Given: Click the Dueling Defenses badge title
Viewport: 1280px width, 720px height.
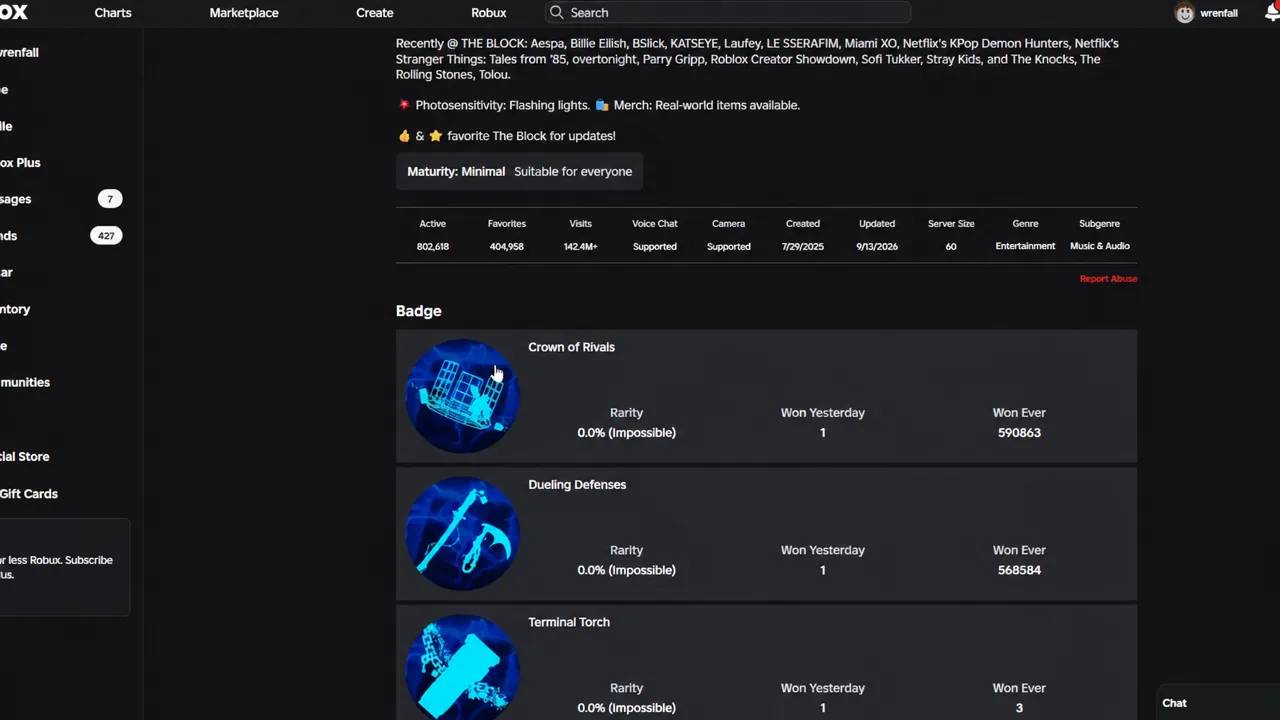Looking at the screenshot, I should pos(577,485).
